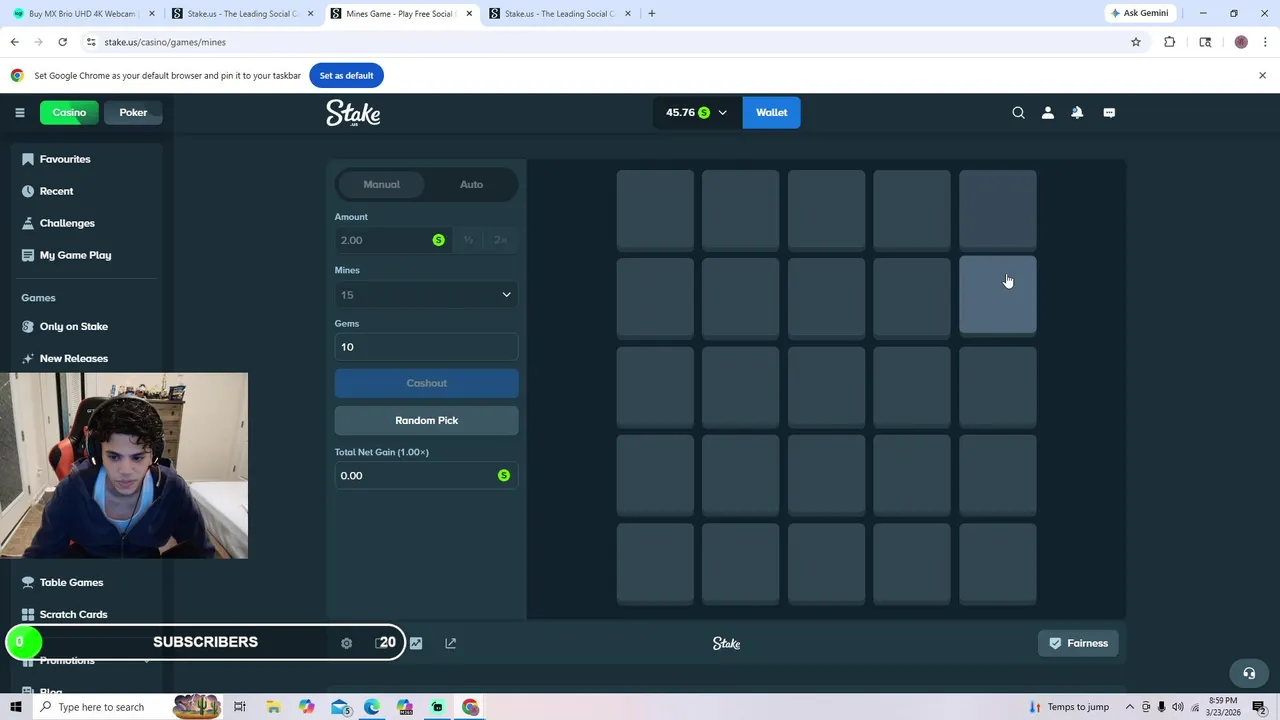Switch to first Stake.us tab

pos(243,13)
